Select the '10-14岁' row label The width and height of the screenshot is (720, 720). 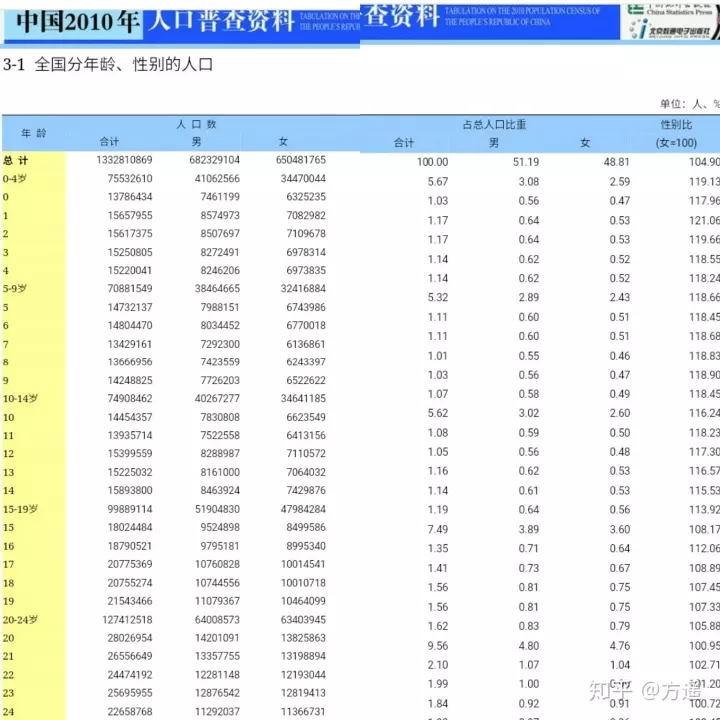coord(20,399)
